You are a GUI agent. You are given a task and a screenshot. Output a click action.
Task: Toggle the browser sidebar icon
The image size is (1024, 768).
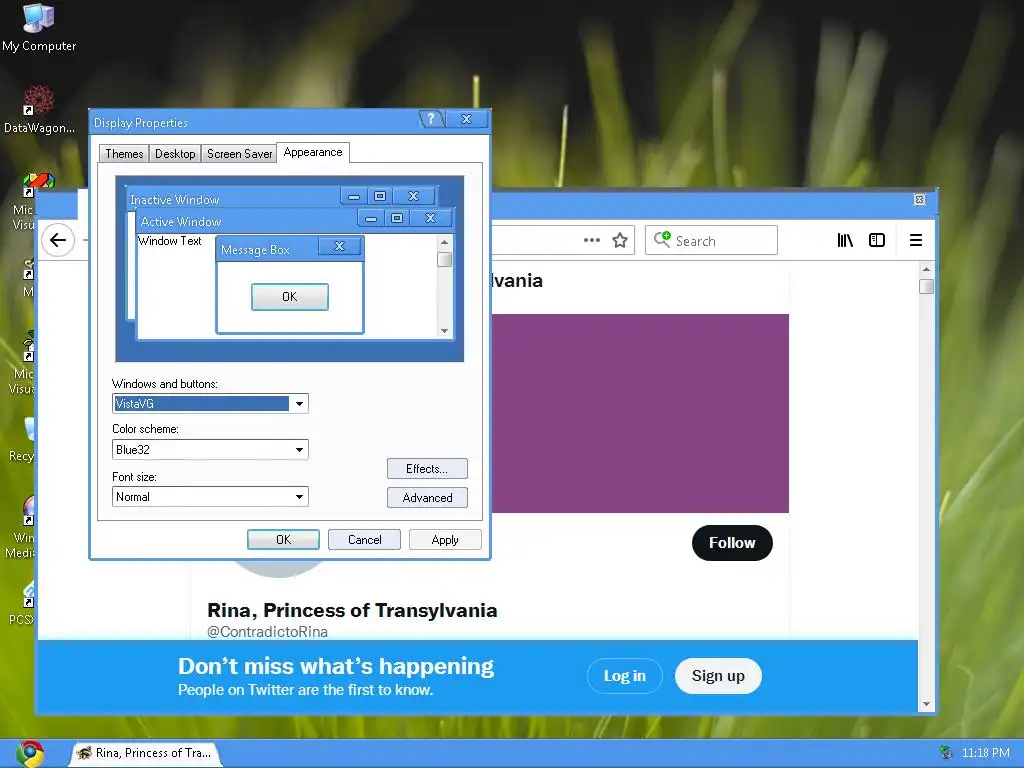pos(877,240)
